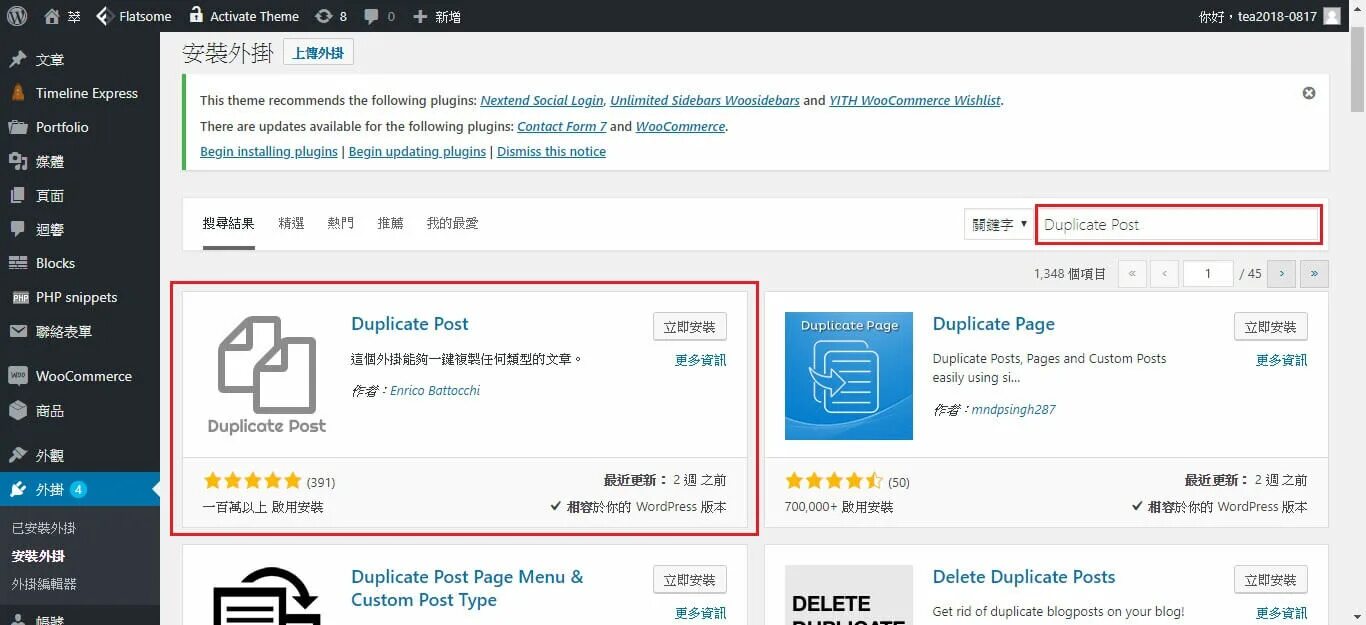The width and height of the screenshot is (1366, 625).
Task: Install the Duplicate Page plugin
Action: tap(1271, 327)
